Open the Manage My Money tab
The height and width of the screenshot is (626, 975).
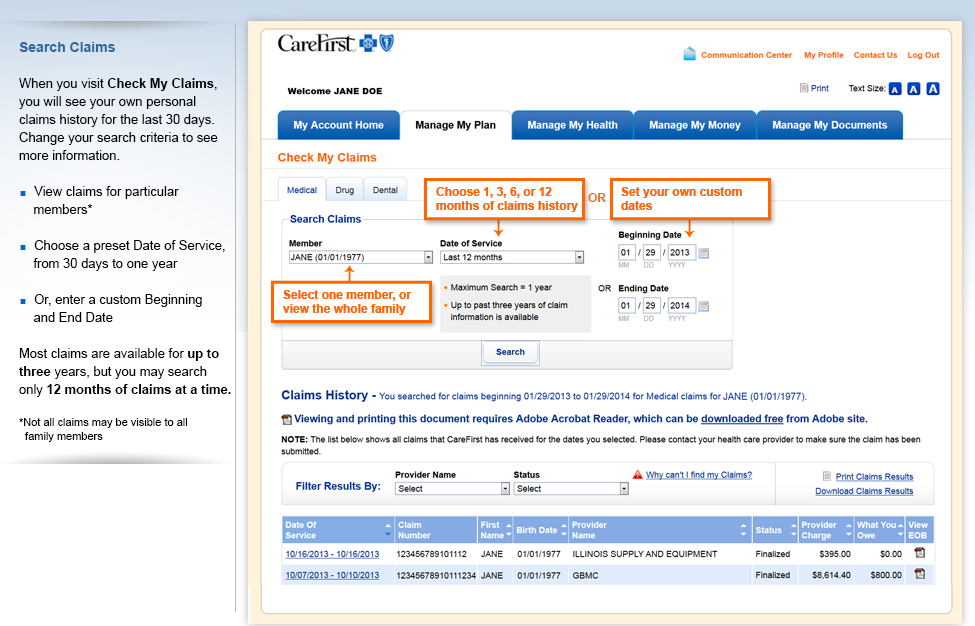695,125
